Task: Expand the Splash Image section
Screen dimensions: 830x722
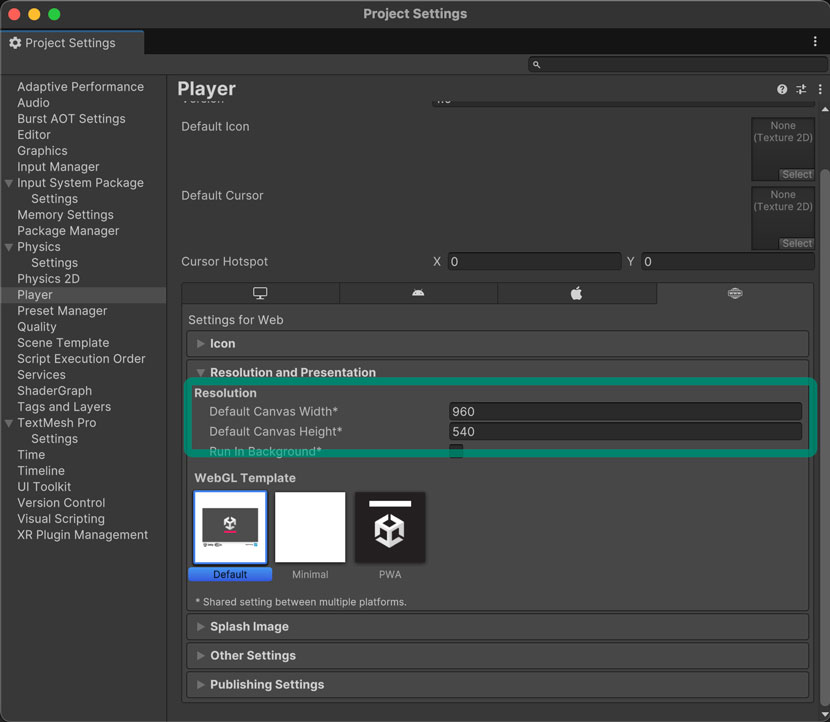Action: click(x=201, y=626)
